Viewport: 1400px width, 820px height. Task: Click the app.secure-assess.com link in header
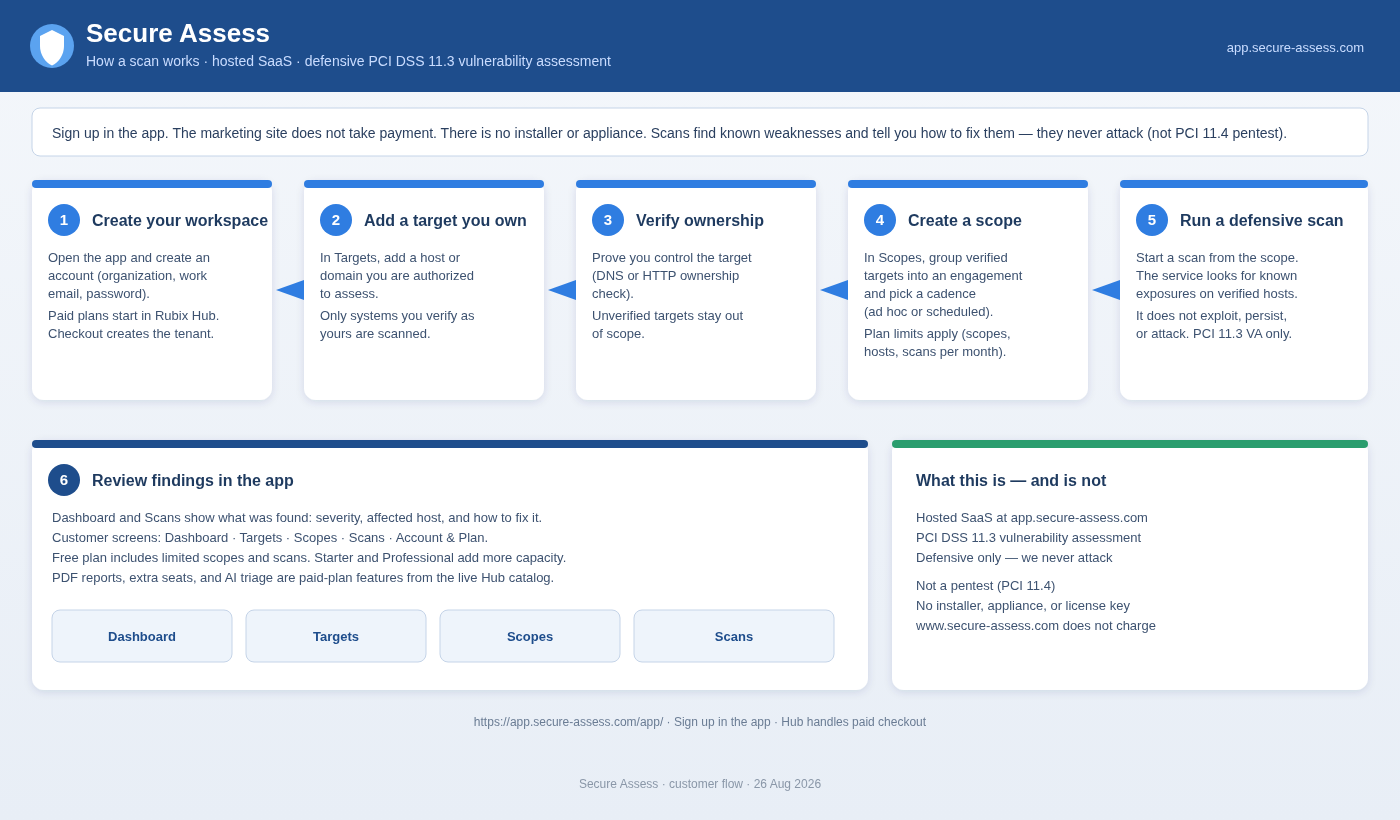(x=1295, y=47)
